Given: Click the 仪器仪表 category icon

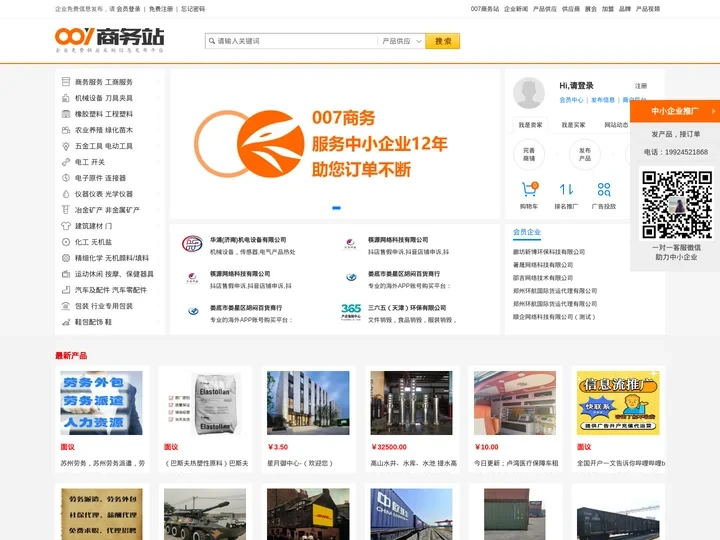Looking at the screenshot, I should click(66, 194).
